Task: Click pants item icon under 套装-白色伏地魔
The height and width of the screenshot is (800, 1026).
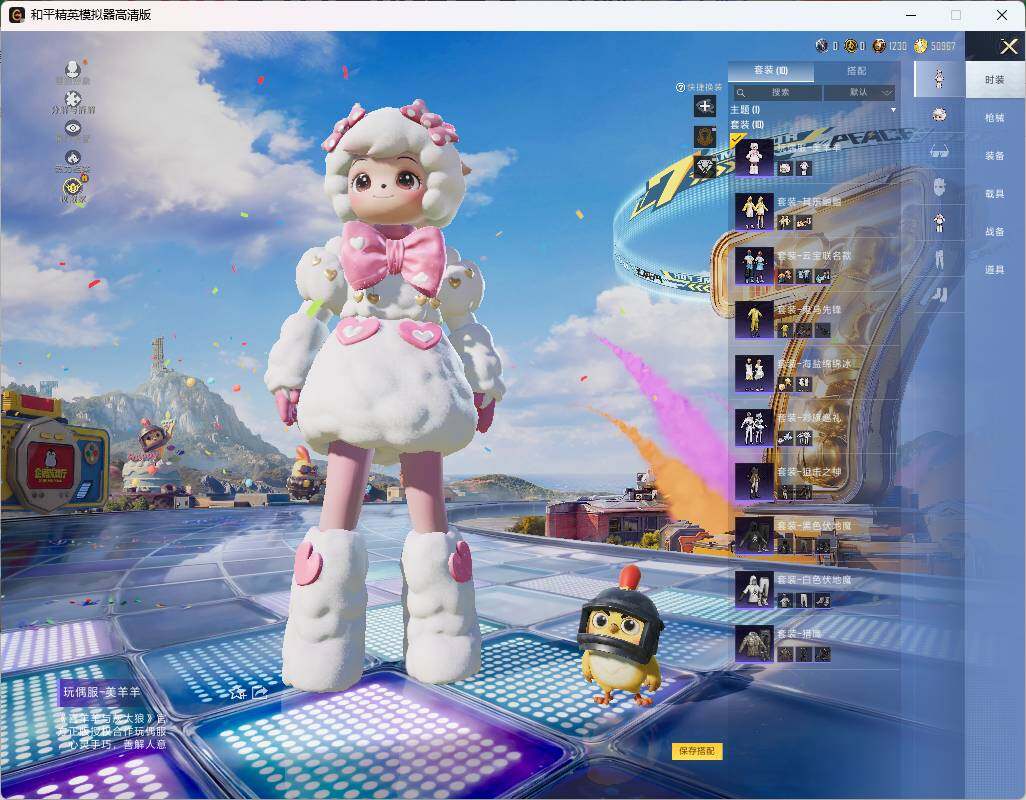Action: [804, 600]
